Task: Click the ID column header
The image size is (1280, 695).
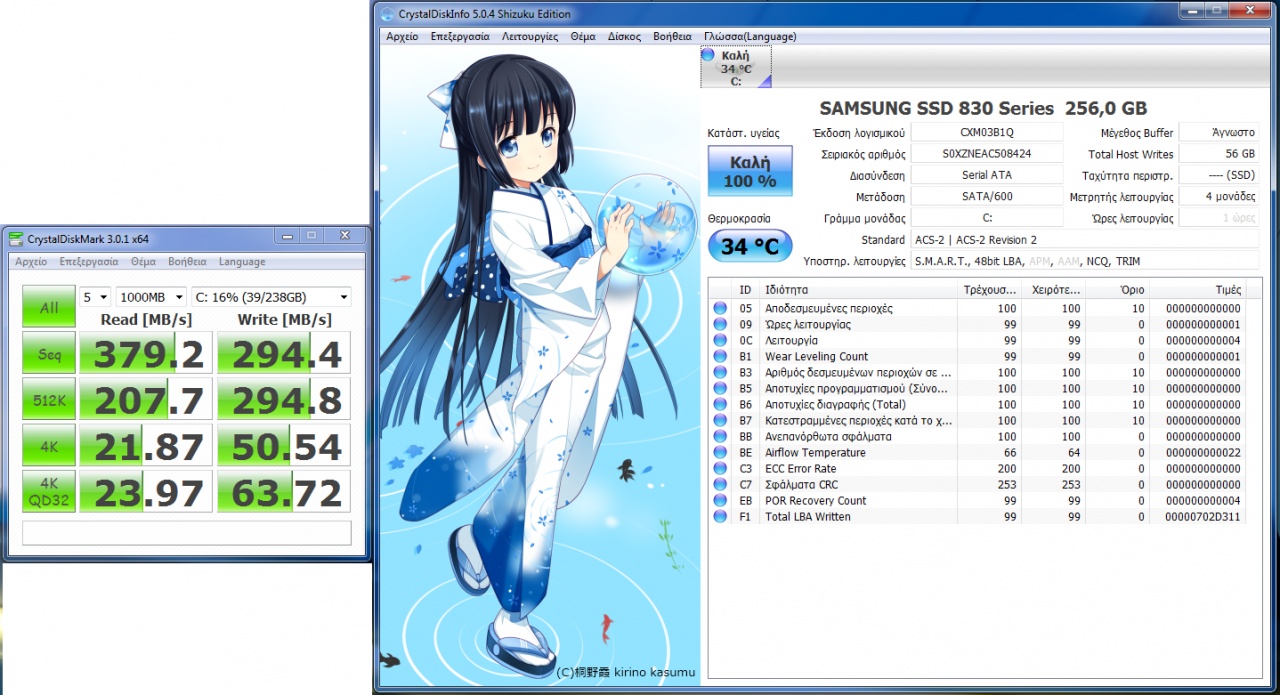Action: (x=745, y=289)
